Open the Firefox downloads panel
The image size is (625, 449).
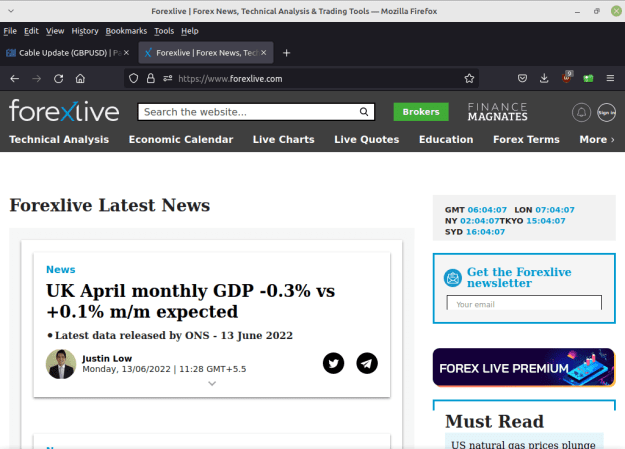pos(544,79)
